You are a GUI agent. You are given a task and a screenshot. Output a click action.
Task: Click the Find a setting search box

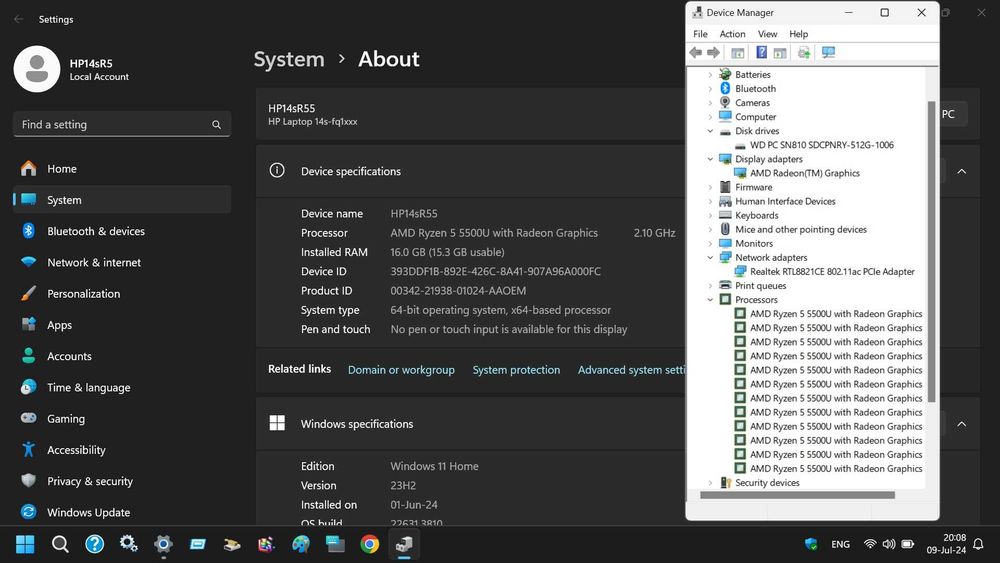pyautogui.click(x=122, y=124)
